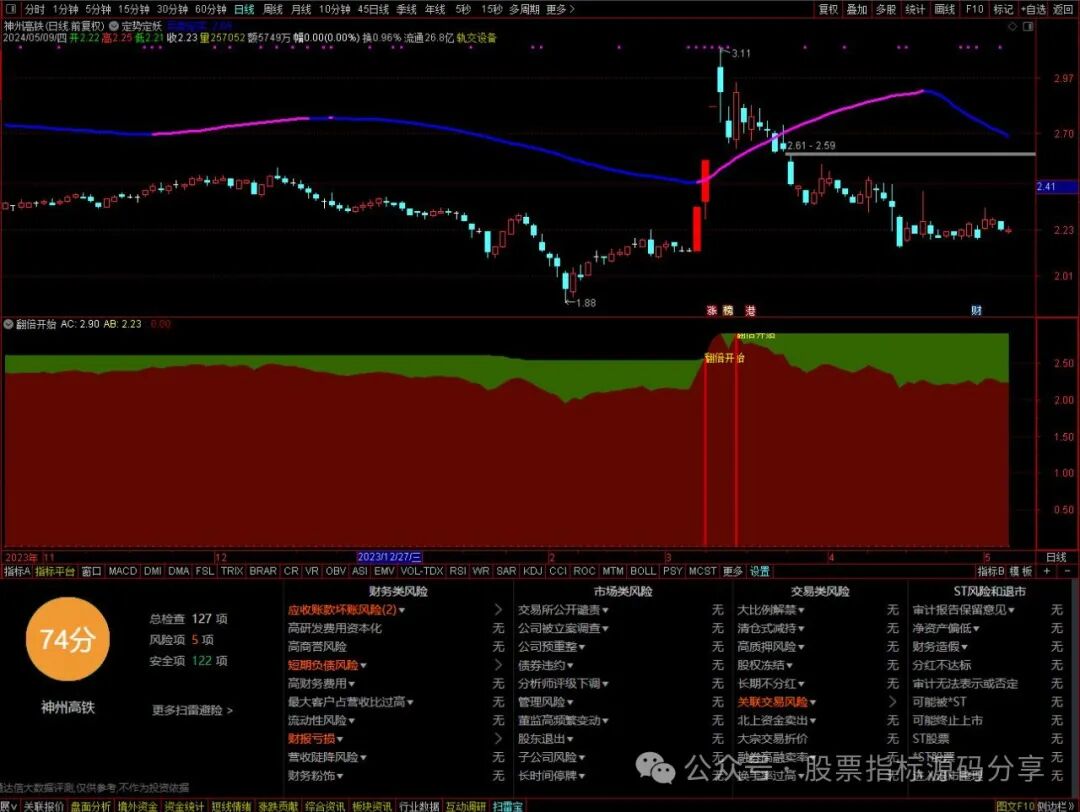Open the 标记 mark tool
1080x812 pixels.
pyautogui.click(x=1003, y=9)
